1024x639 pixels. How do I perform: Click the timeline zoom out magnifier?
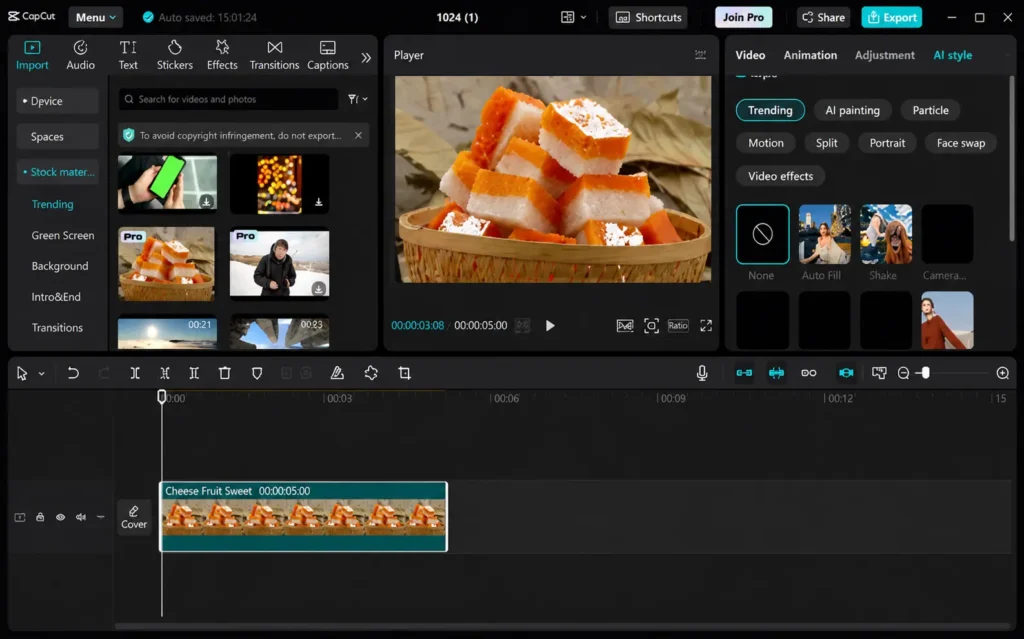pyautogui.click(x=903, y=373)
